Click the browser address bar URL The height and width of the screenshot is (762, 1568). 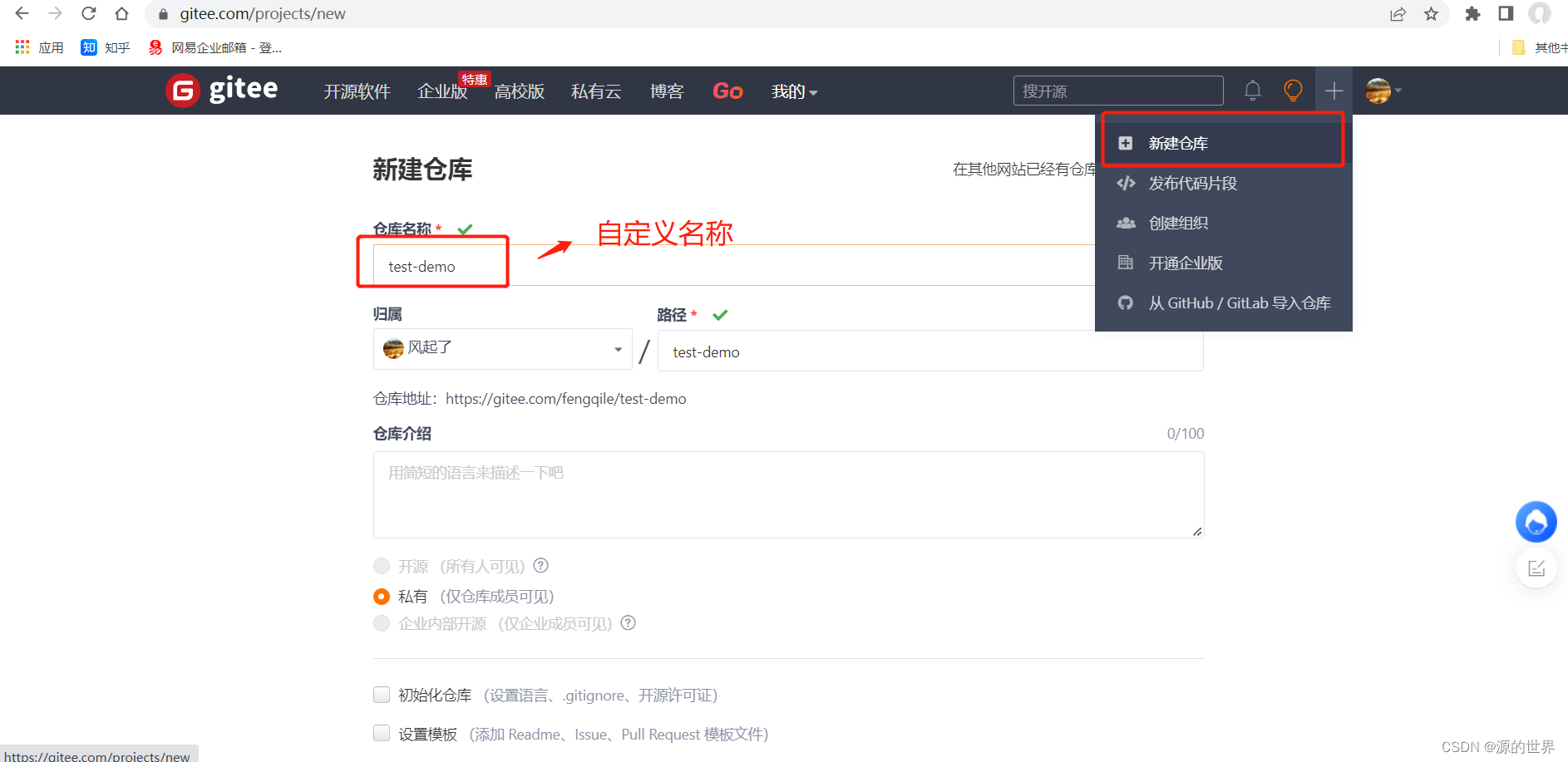(x=263, y=14)
